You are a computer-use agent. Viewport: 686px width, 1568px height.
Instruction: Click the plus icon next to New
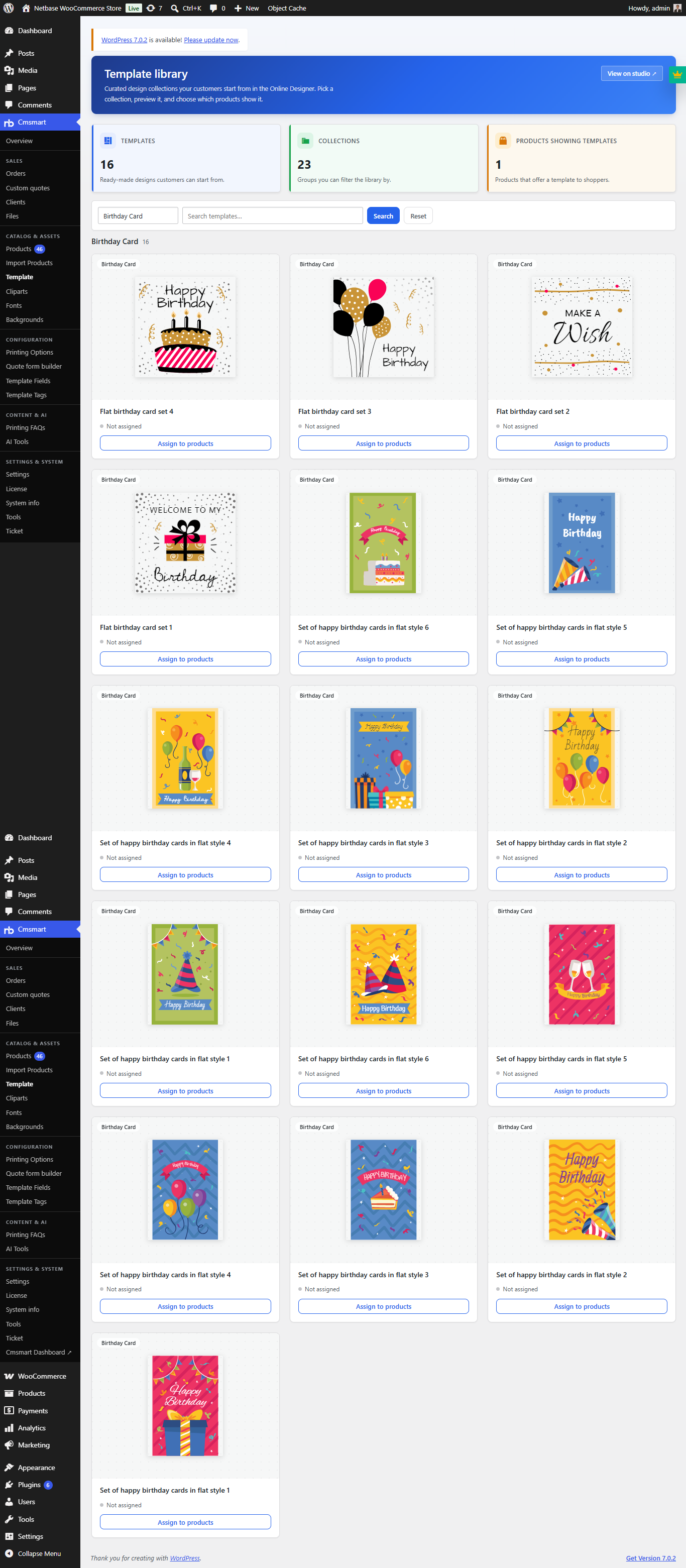[238, 8]
